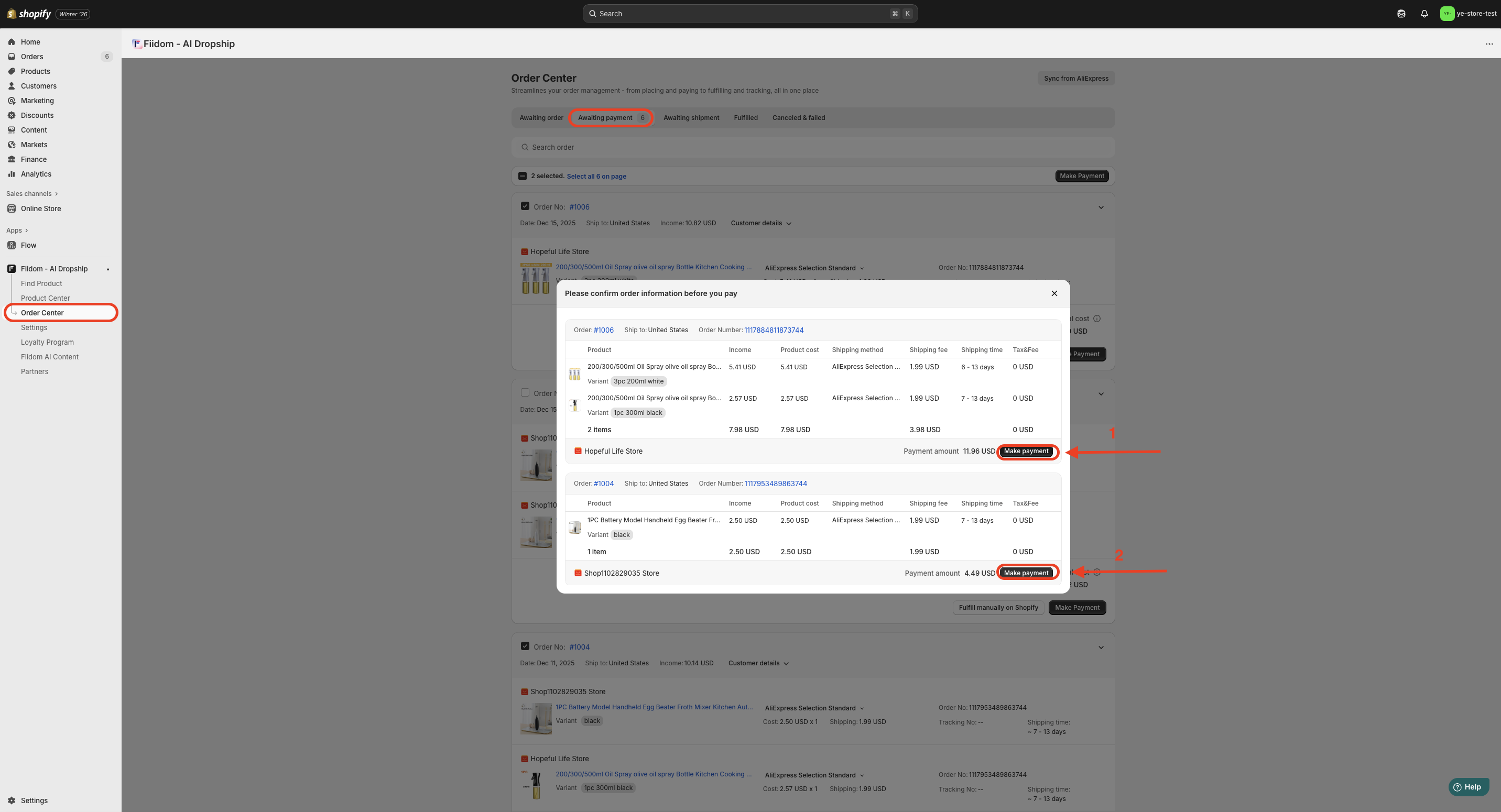
Task: Open the Shopify sidekick icon in top bar
Action: (1401, 14)
